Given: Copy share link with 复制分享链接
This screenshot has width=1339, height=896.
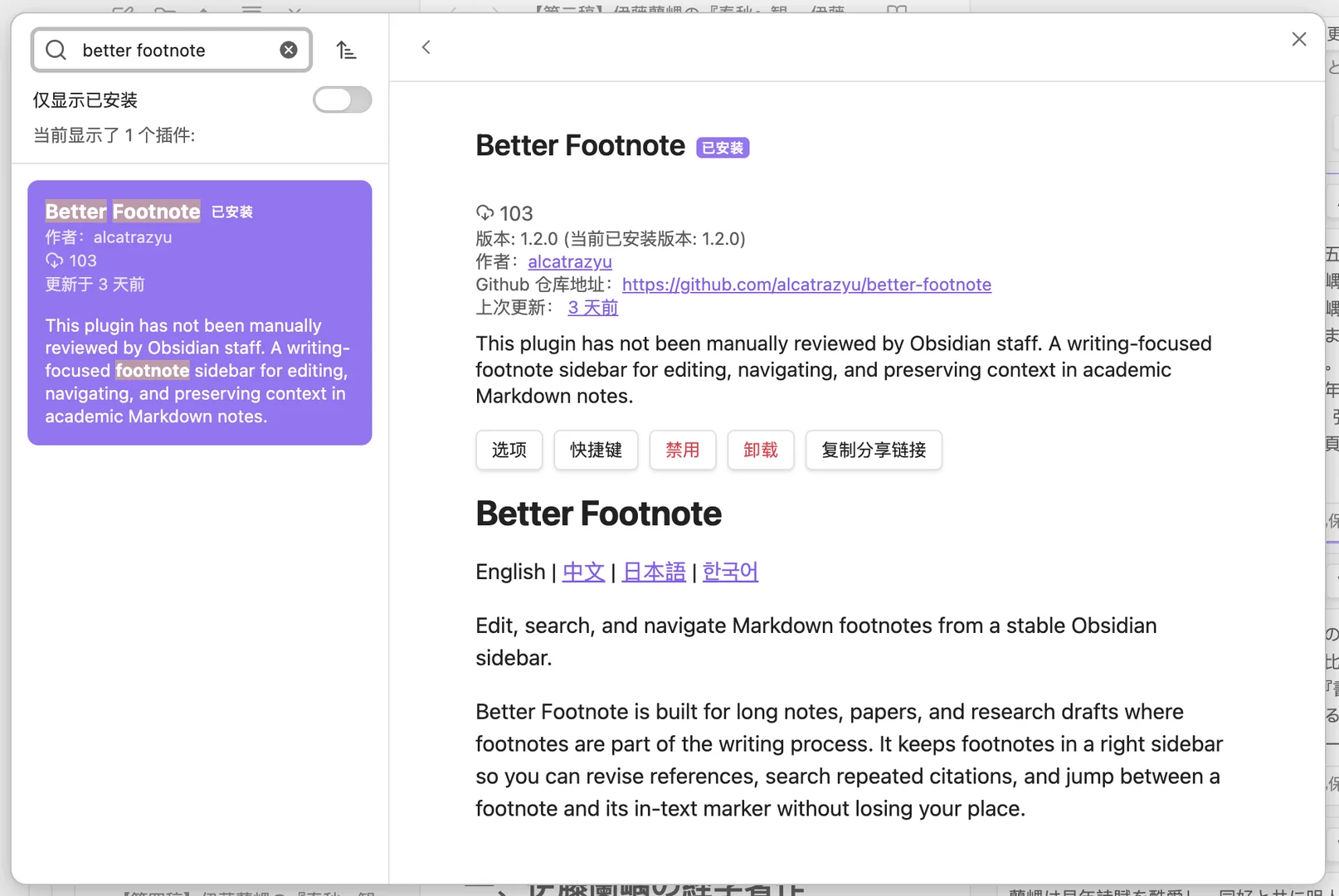Looking at the screenshot, I should [x=874, y=450].
